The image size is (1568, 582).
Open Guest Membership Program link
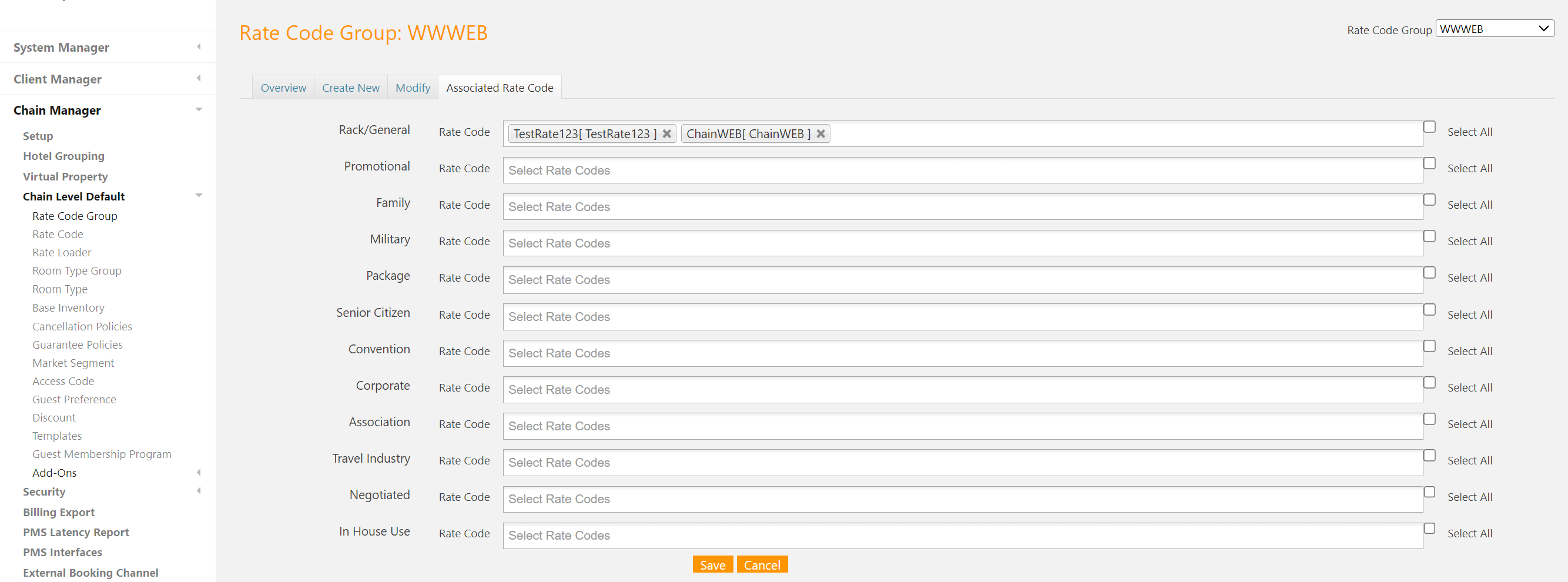(102, 454)
